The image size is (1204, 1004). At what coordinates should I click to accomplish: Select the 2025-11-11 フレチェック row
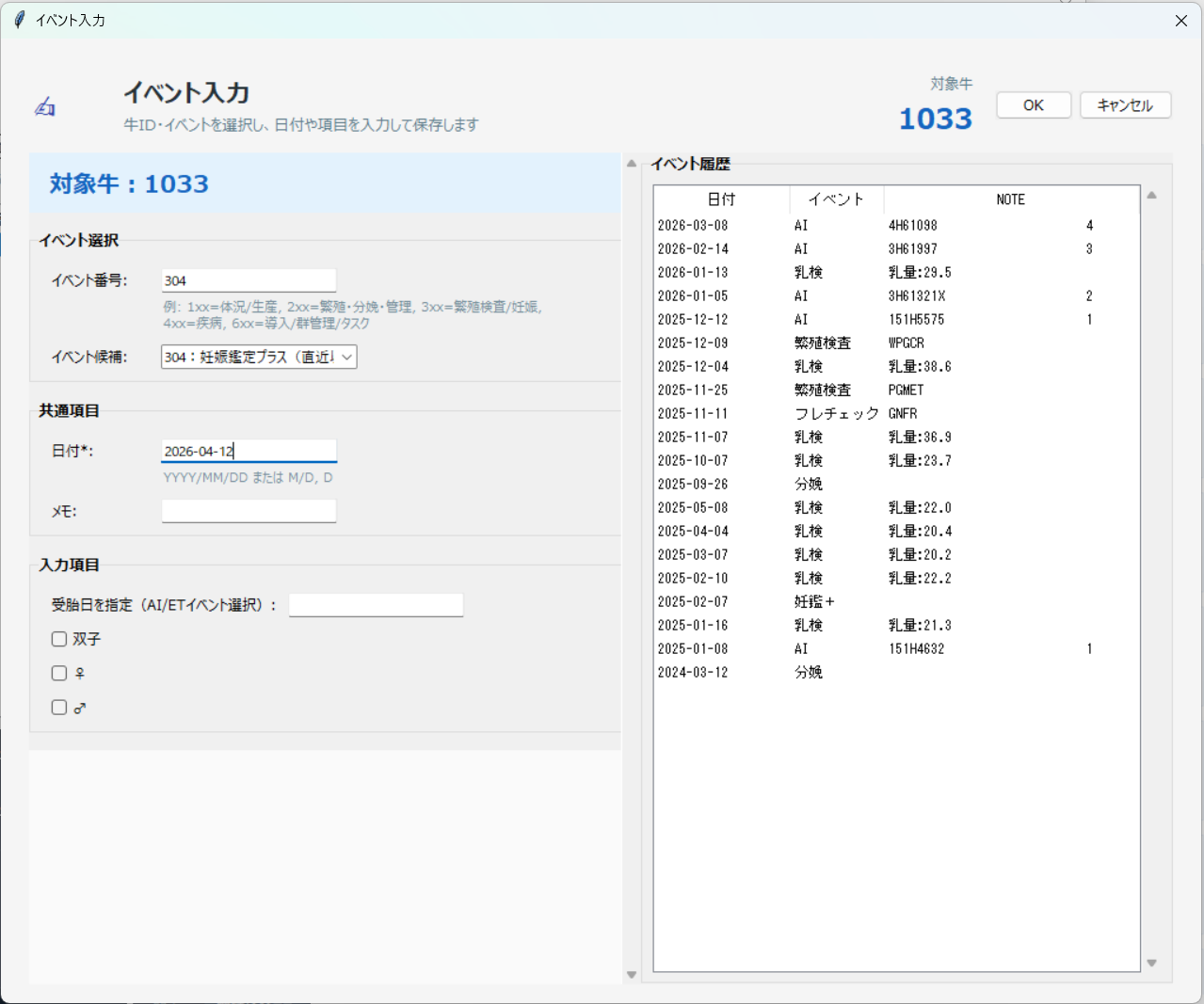[x=896, y=414]
